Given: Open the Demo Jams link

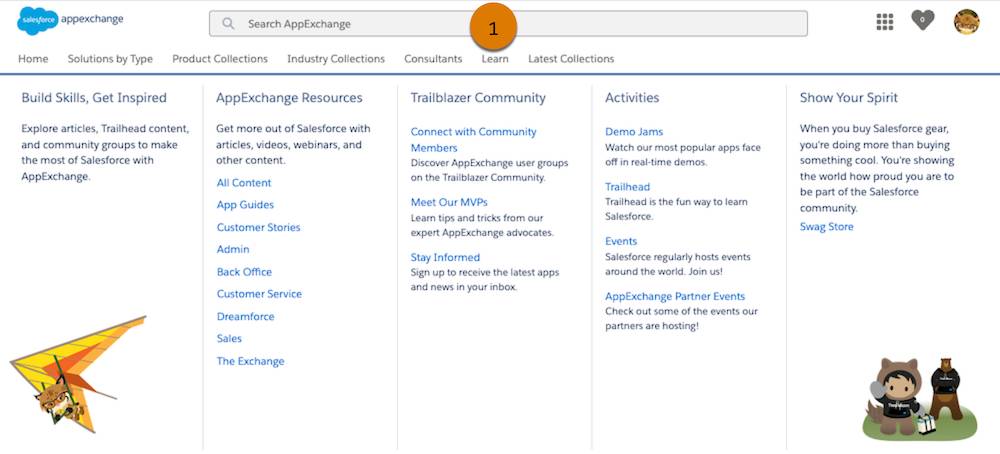Looking at the screenshot, I should (634, 131).
